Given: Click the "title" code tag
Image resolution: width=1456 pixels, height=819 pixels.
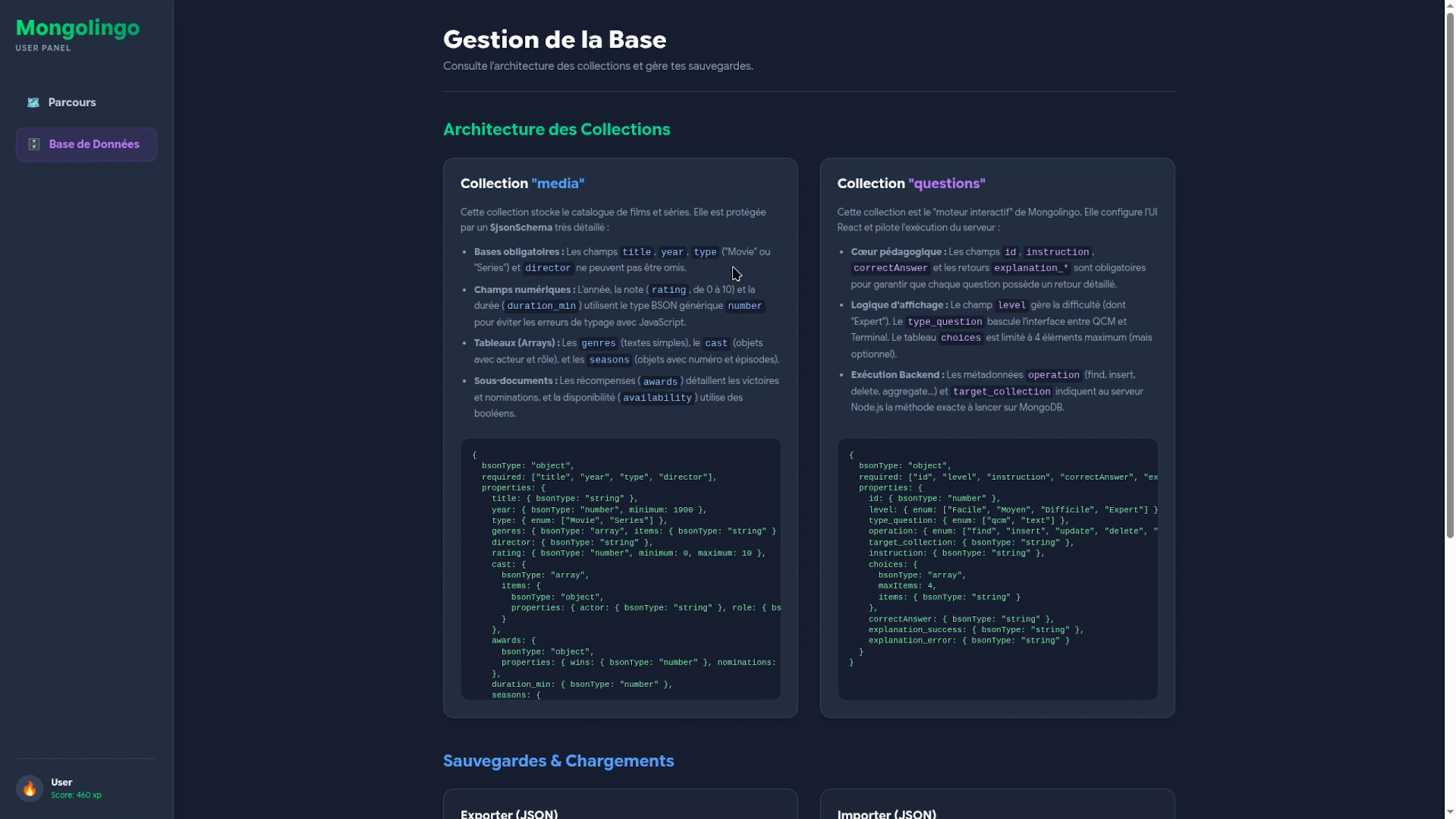Looking at the screenshot, I should click(x=637, y=252).
